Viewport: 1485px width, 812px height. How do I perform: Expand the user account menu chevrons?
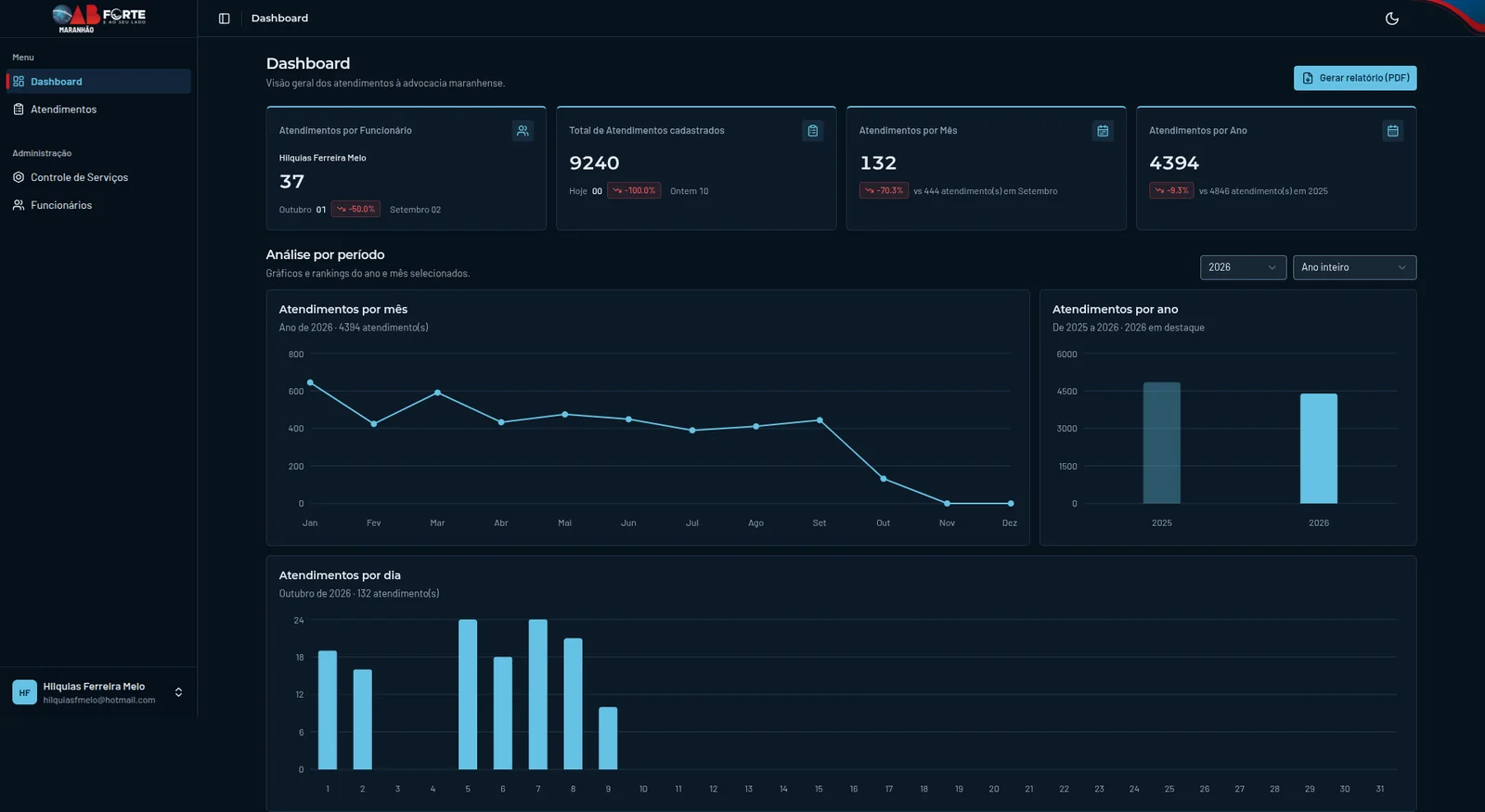pyautogui.click(x=178, y=692)
